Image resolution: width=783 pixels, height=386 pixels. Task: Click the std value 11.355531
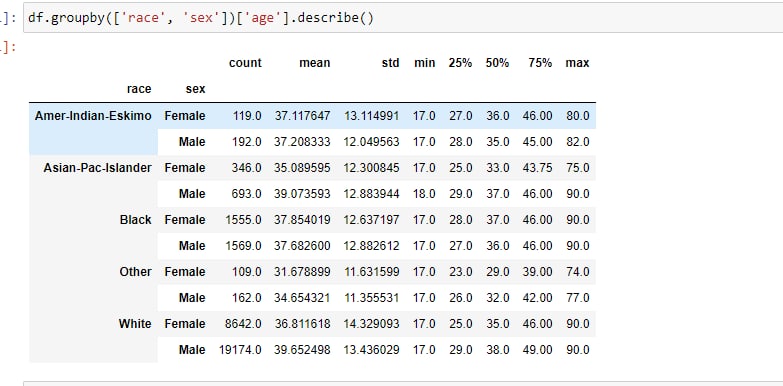click(372, 298)
